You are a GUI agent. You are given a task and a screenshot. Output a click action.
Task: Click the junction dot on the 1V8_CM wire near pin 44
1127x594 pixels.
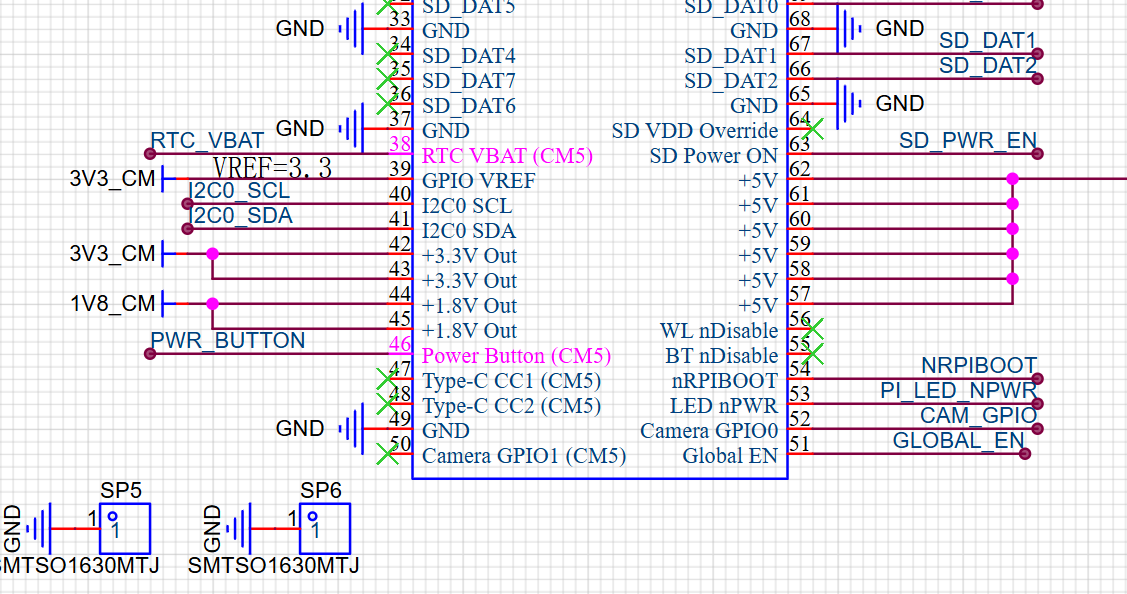(212, 303)
